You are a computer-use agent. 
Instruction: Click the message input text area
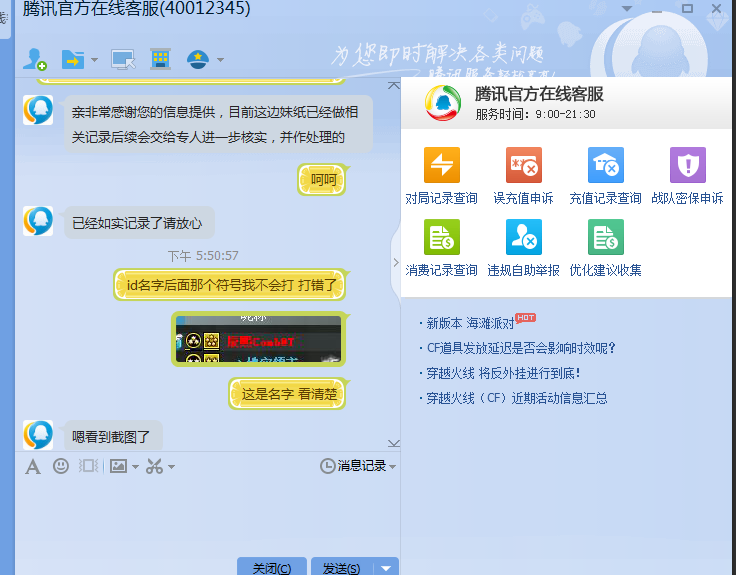[207, 514]
